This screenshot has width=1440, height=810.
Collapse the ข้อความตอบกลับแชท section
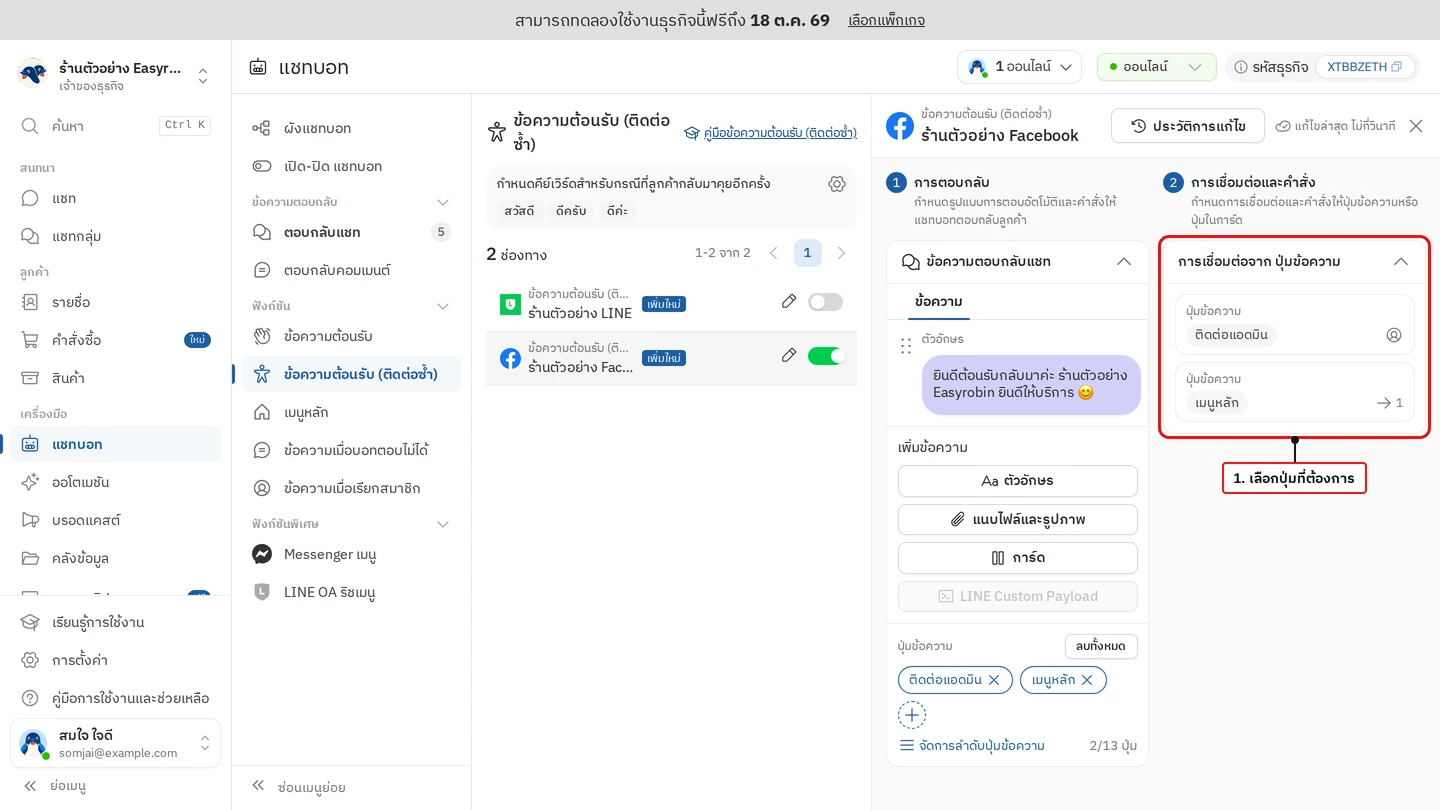1124,262
